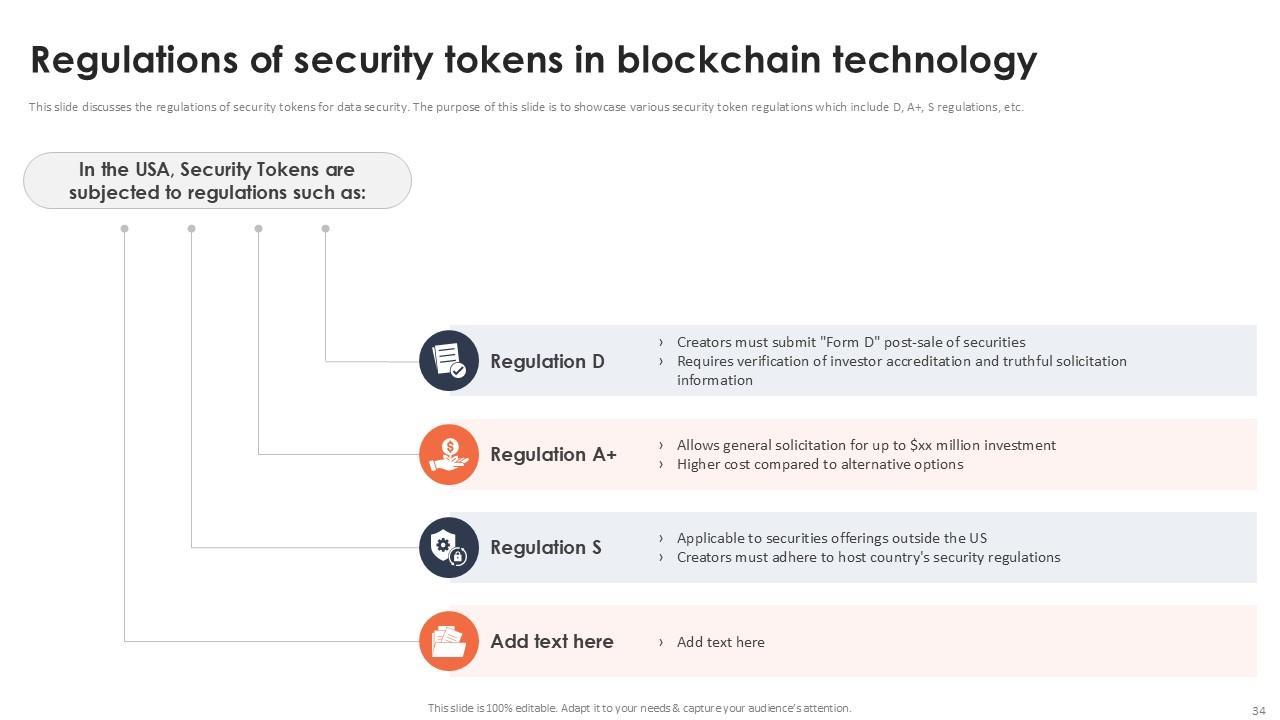Click the slide number 34
This screenshot has height=720, width=1280.
tap(1258, 711)
